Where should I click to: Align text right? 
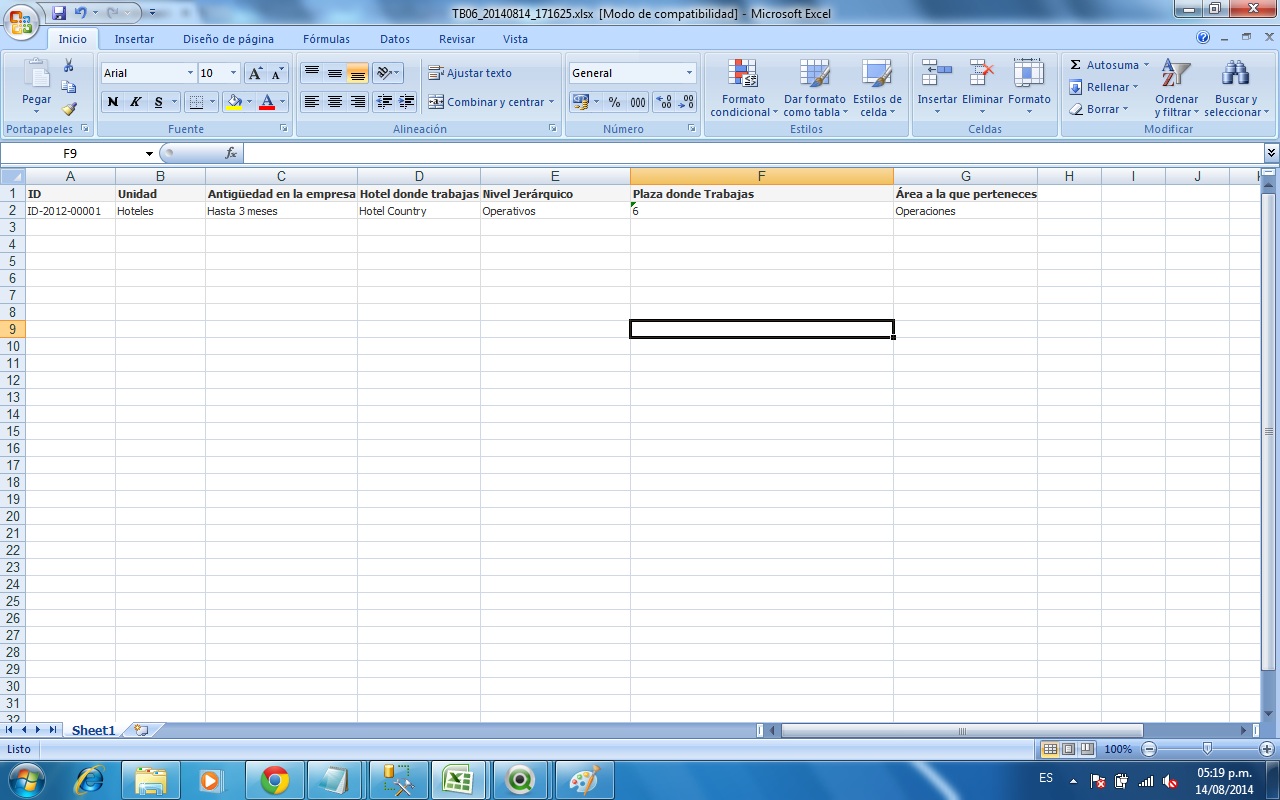tap(358, 102)
